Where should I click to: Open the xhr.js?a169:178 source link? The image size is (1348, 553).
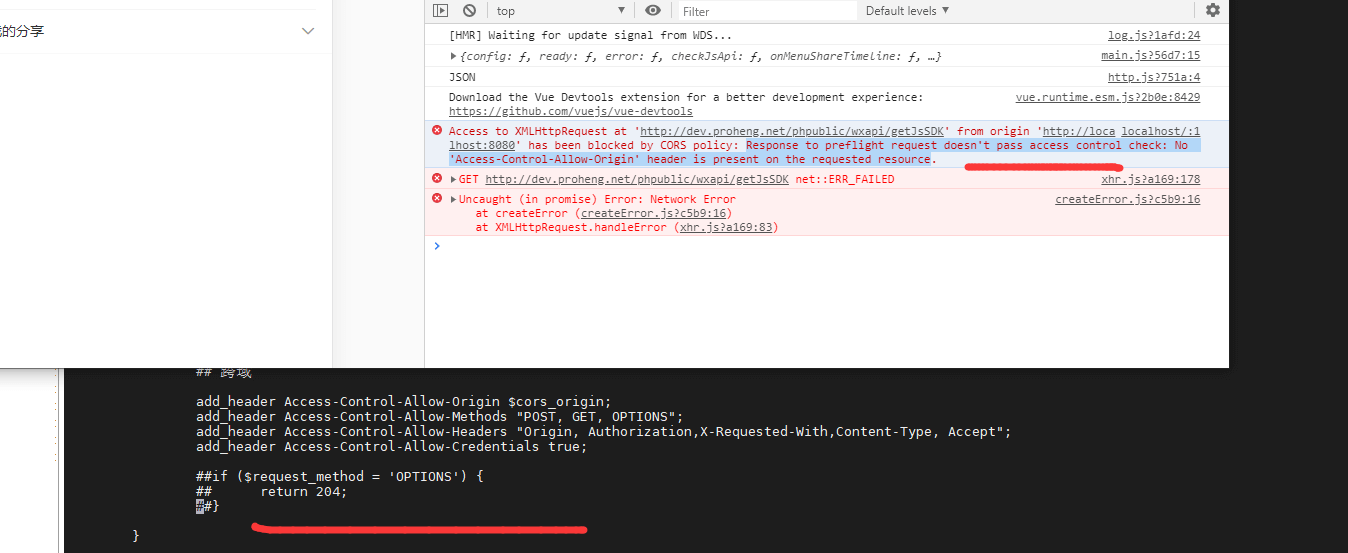click(1150, 180)
